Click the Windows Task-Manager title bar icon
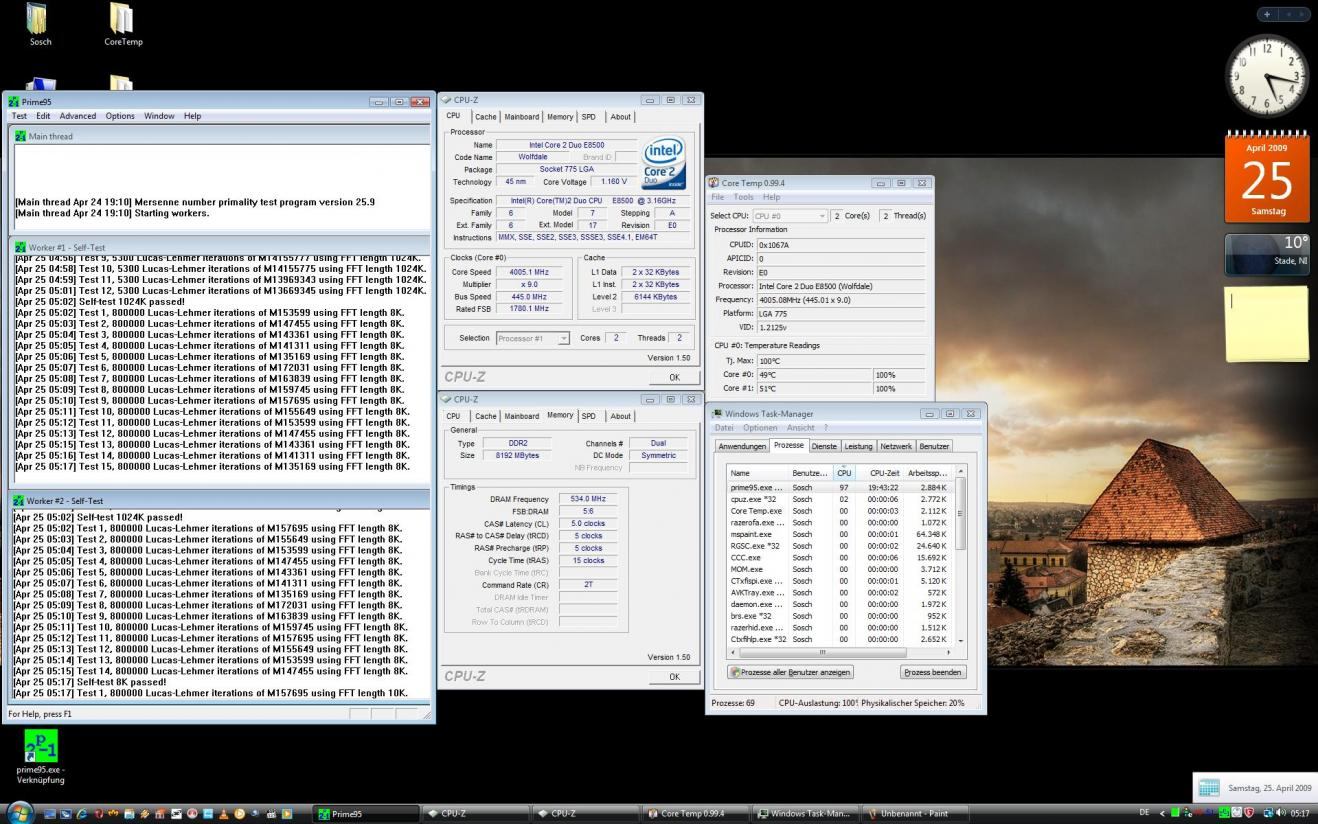Image resolution: width=1318 pixels, height=824 pixels. (x=717, y=413)
